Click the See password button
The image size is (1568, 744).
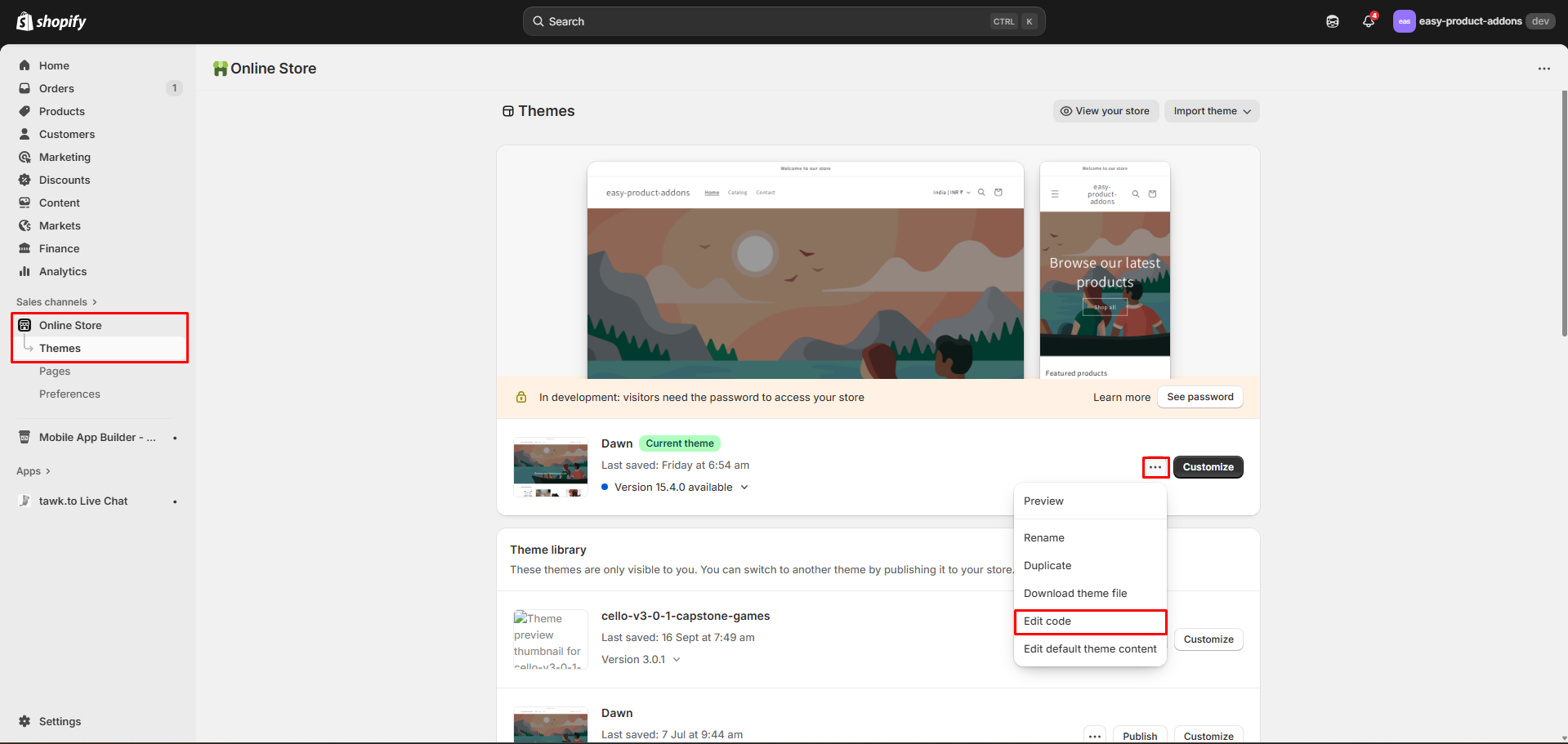[x=1199, y=397]
